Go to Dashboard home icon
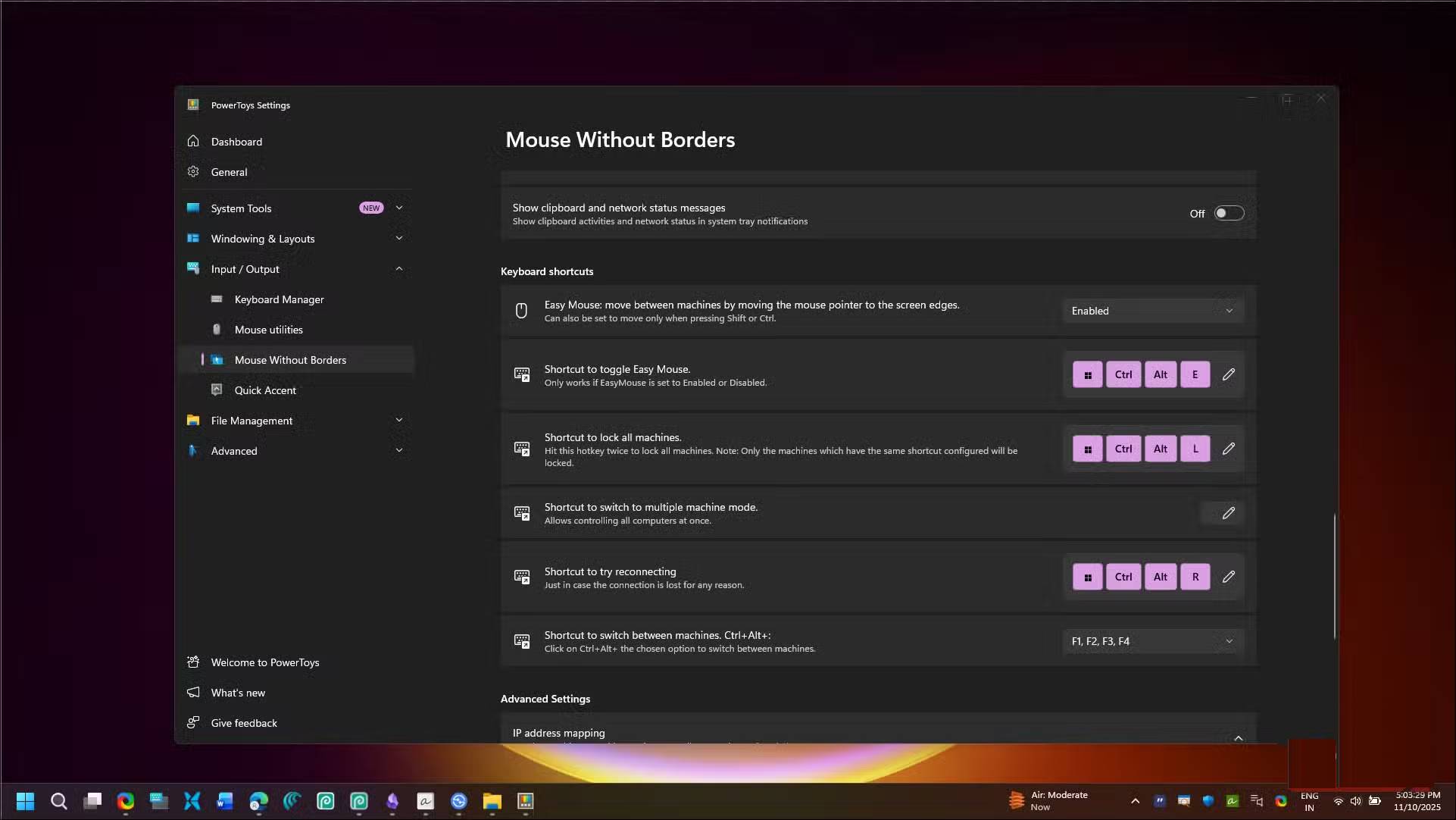1456x820 pixels. tap(194, 142)
